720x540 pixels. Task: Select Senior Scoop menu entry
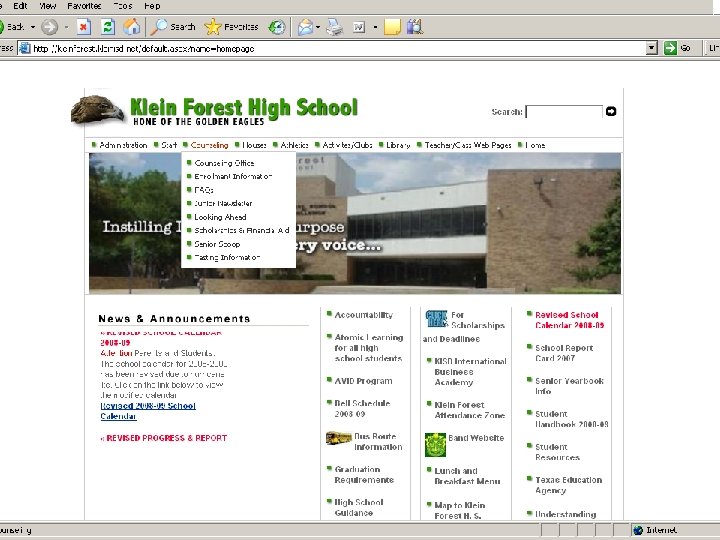click(x=217, y=244)
